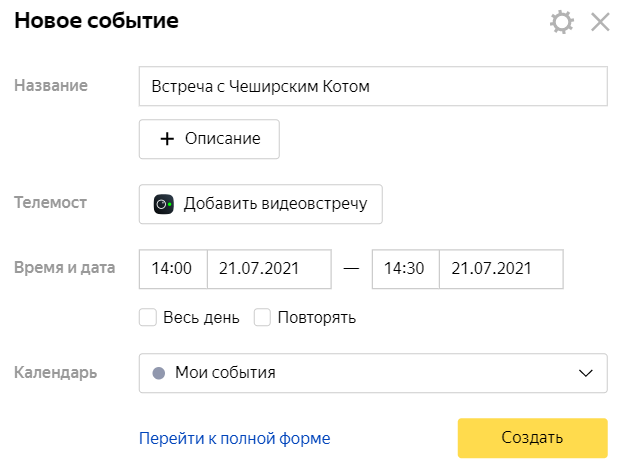Click the gray dot beside Мои события
This screenshot has height=467, width=623.
click(158, 373)
